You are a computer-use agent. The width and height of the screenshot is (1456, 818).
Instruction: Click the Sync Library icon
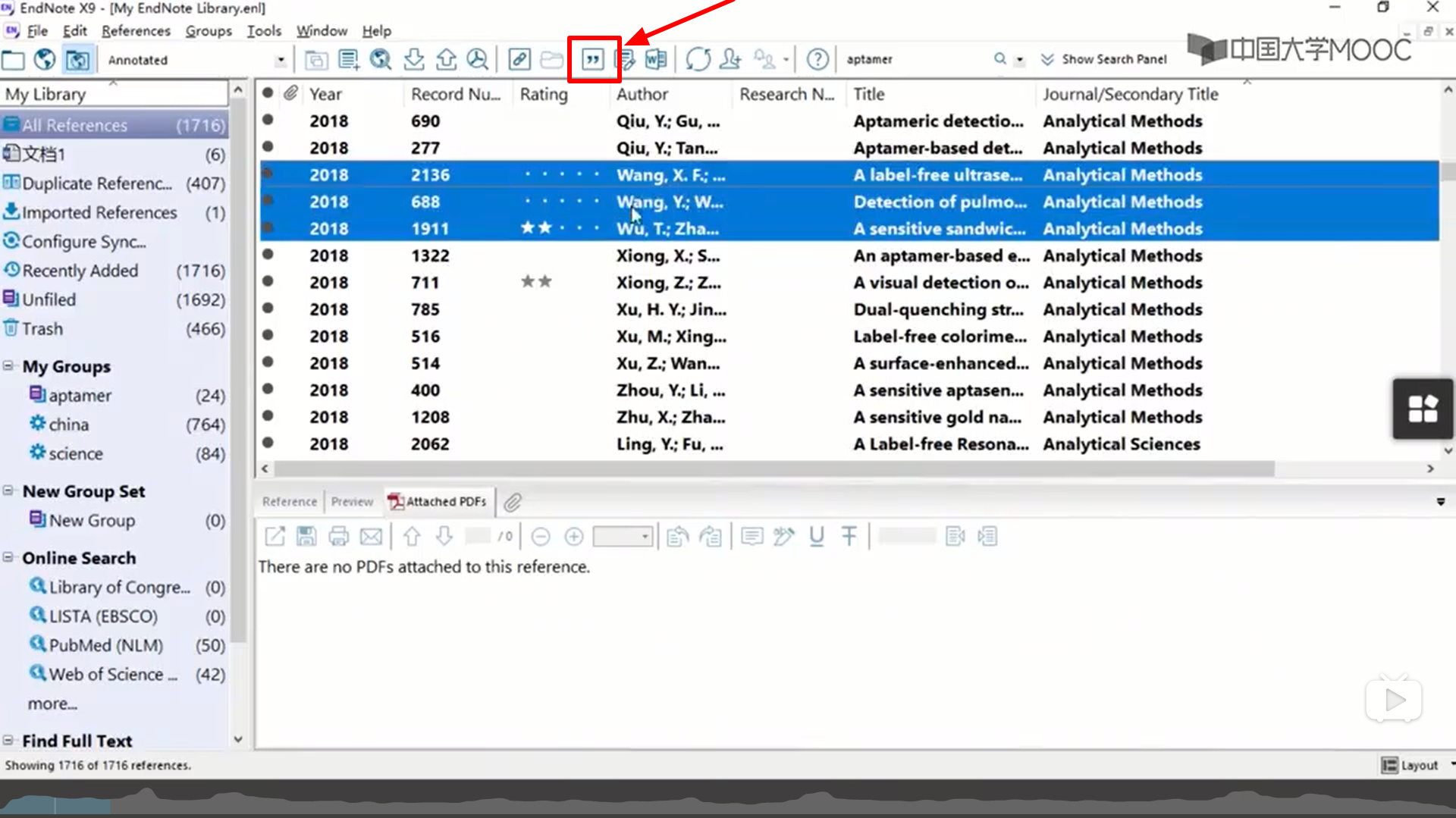point(698,59)
